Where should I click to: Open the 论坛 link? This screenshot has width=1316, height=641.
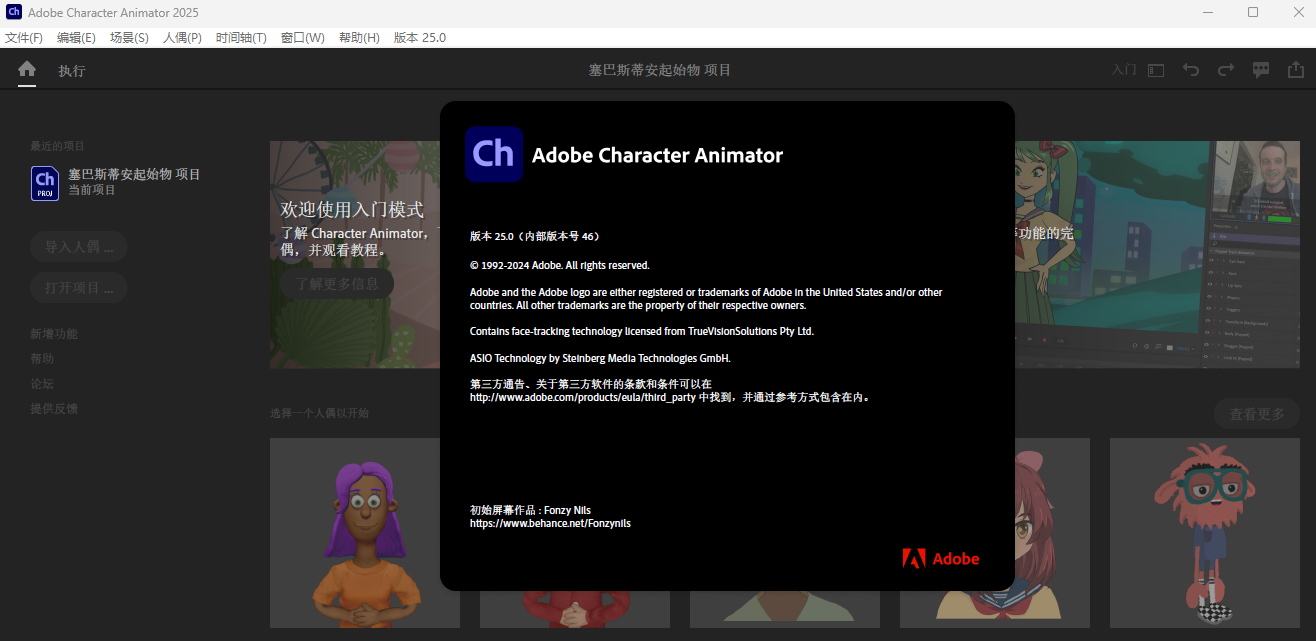pyautogui.click(x=42, y=384)
